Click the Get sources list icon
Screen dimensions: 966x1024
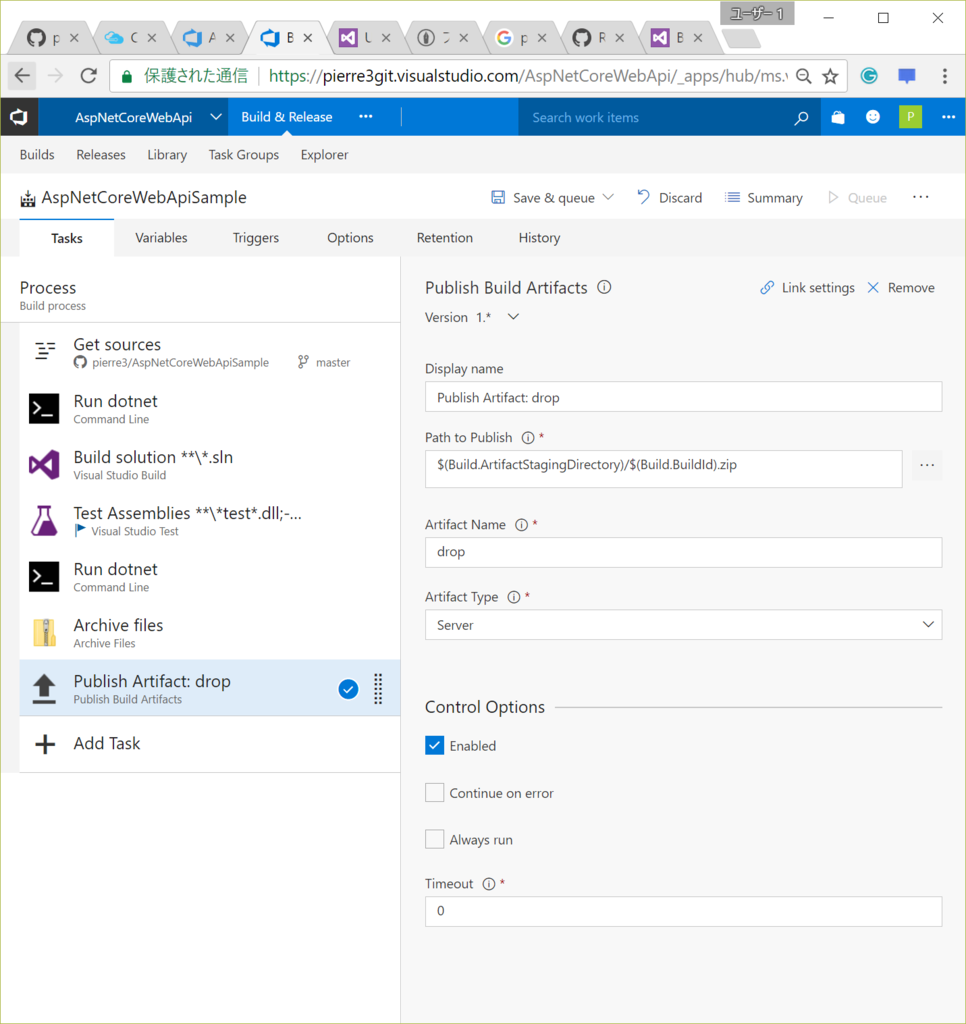click(x=44, y=351)
